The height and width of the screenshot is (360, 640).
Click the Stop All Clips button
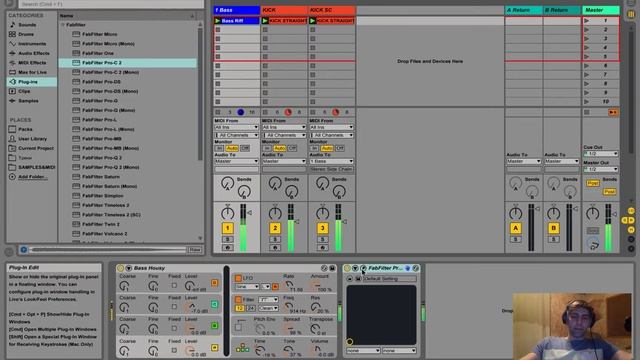pos(587,112)
